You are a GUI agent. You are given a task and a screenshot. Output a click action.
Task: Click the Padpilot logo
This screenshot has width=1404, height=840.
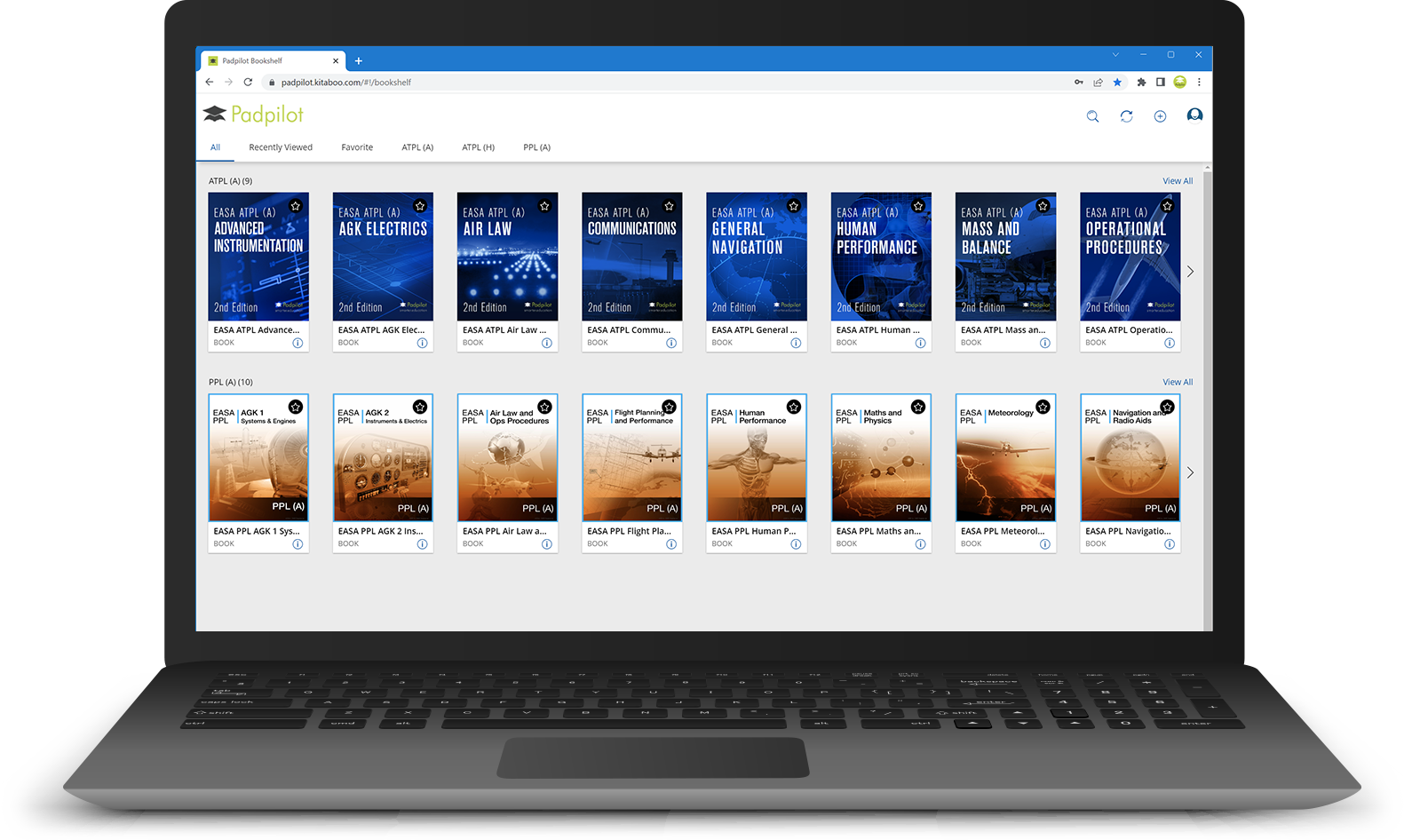[253, 115]
